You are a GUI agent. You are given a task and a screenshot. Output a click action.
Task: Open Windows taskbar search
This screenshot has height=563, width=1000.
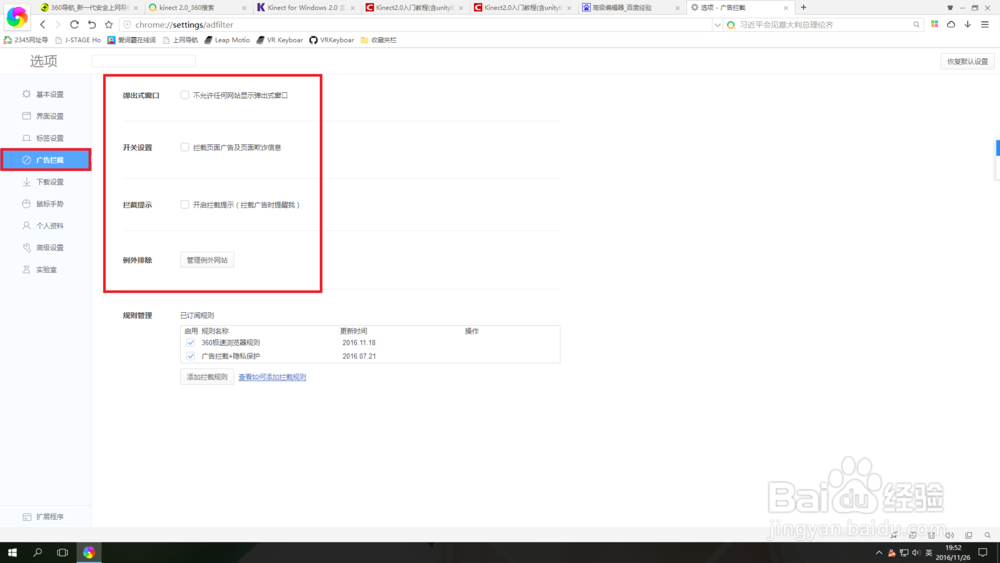coord(38,552)
